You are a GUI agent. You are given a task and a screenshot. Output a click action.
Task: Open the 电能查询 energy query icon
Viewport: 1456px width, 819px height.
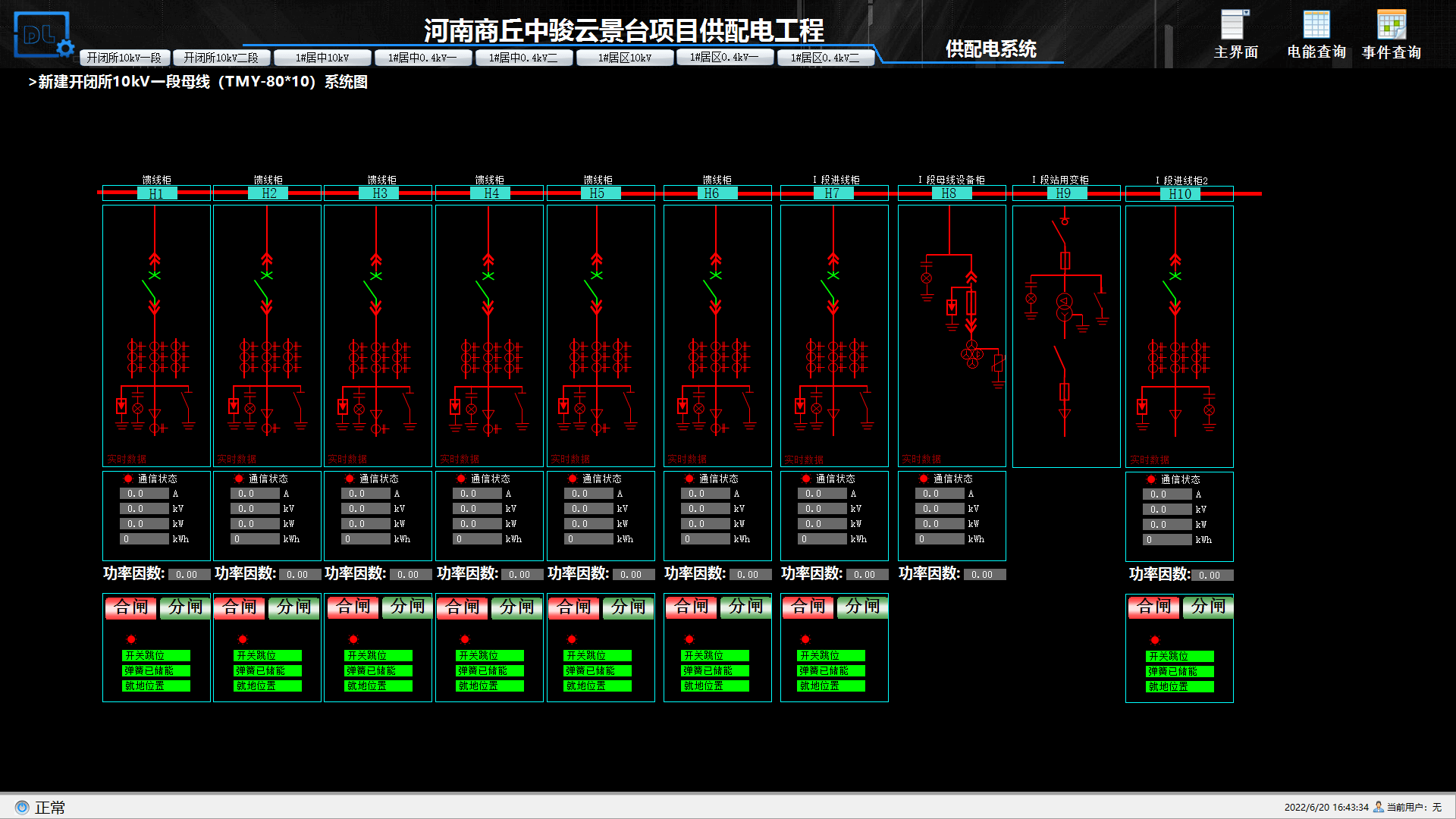tap(1316, 27)
